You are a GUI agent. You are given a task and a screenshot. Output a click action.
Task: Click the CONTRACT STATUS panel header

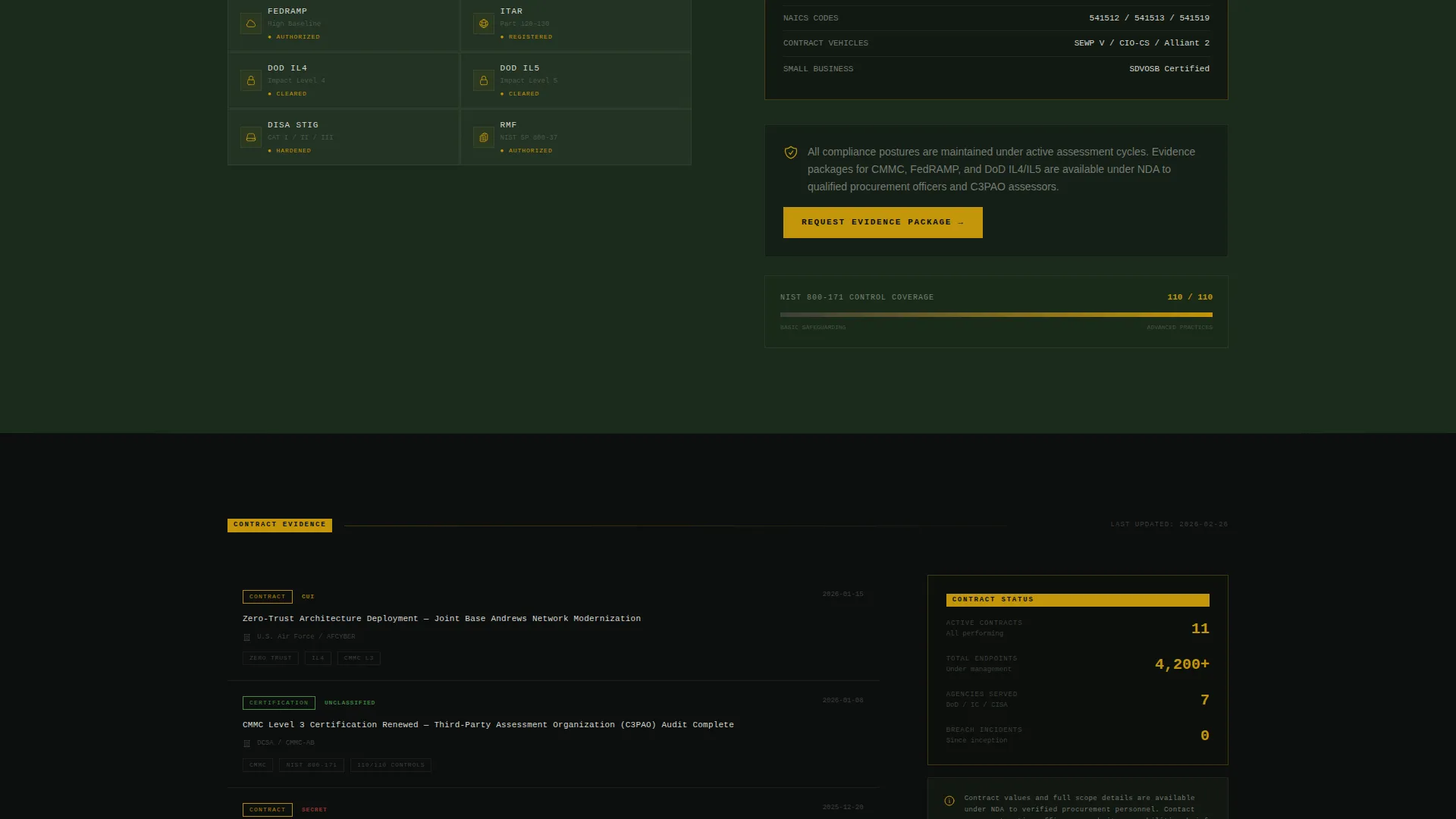coord(1078,600)
